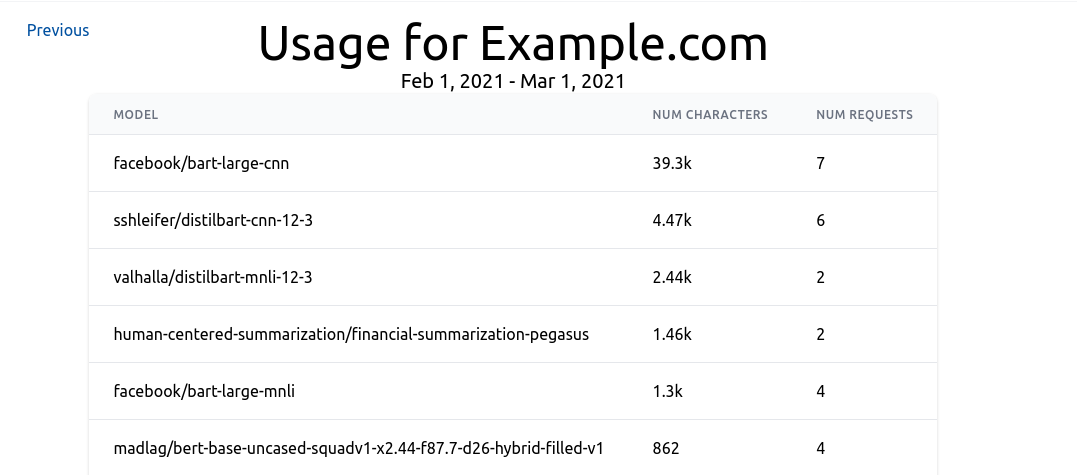Select the facebook/bart-large-cnn model row
Screen dimensions: 1077x475
pos(202,163)
